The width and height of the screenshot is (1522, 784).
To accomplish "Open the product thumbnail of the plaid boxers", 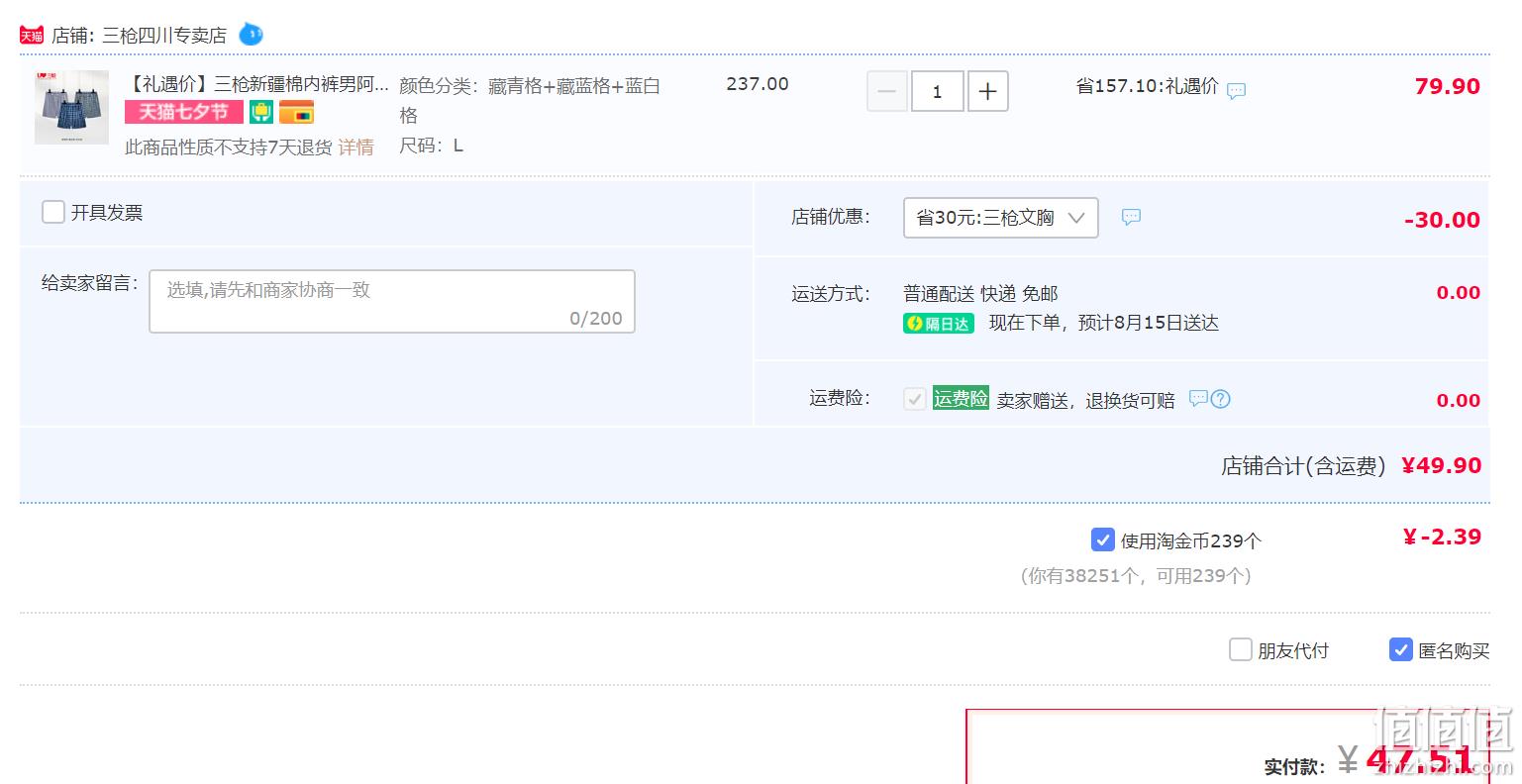I will (71, 107).
